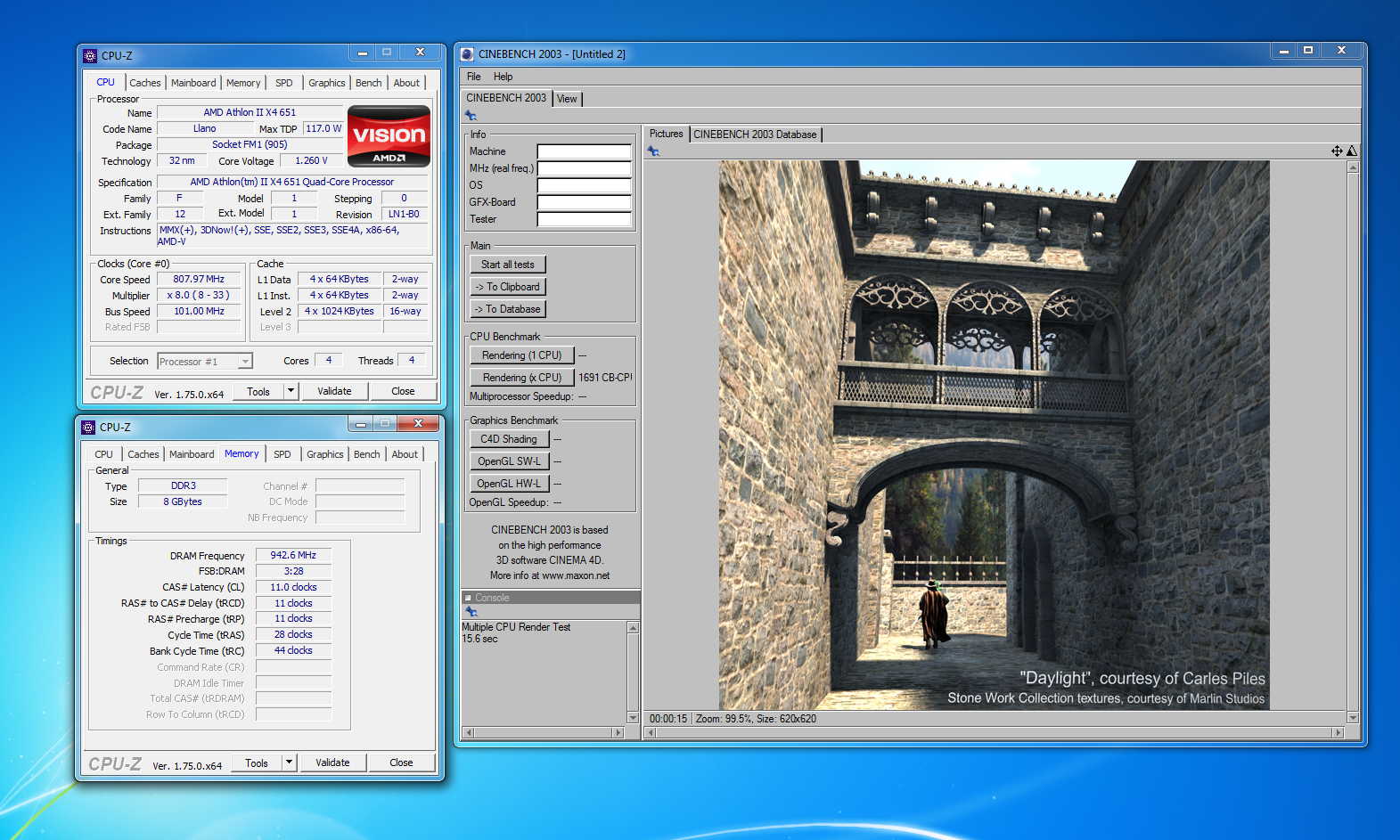The height and width of the screenshot is (840, 1400).
Task: Click into the GFX-Board input field
Action: (585, 202)
